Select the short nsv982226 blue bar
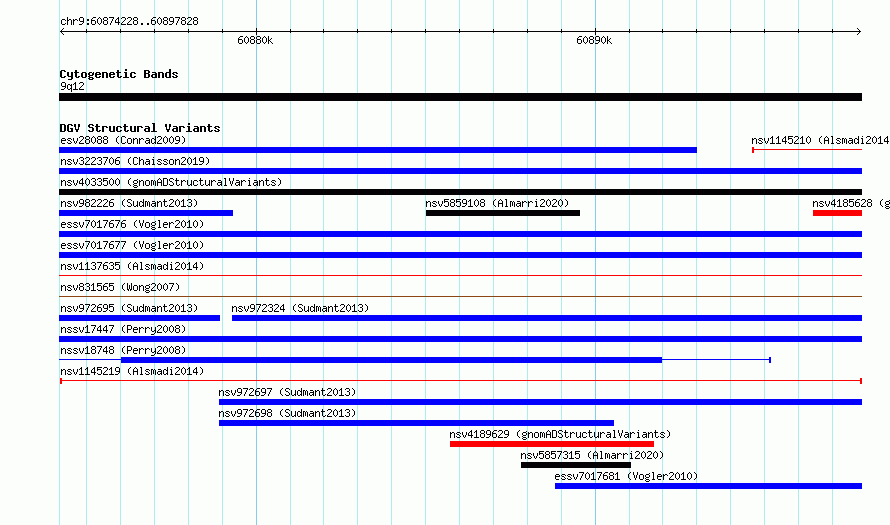This screenshot has width=890, height=525. [x=146, y=213]
